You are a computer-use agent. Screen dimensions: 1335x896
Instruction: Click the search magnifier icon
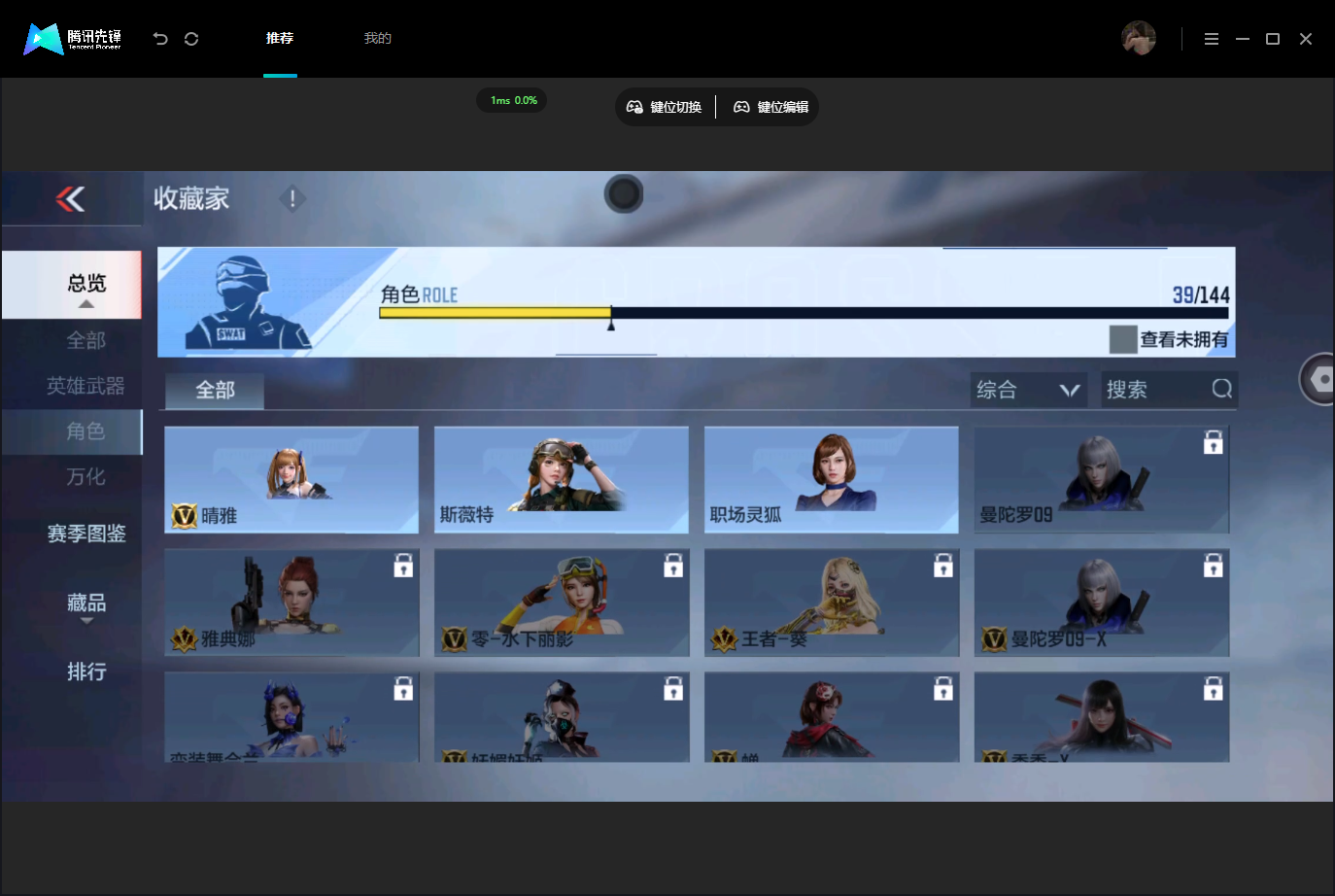(1222, 389)
